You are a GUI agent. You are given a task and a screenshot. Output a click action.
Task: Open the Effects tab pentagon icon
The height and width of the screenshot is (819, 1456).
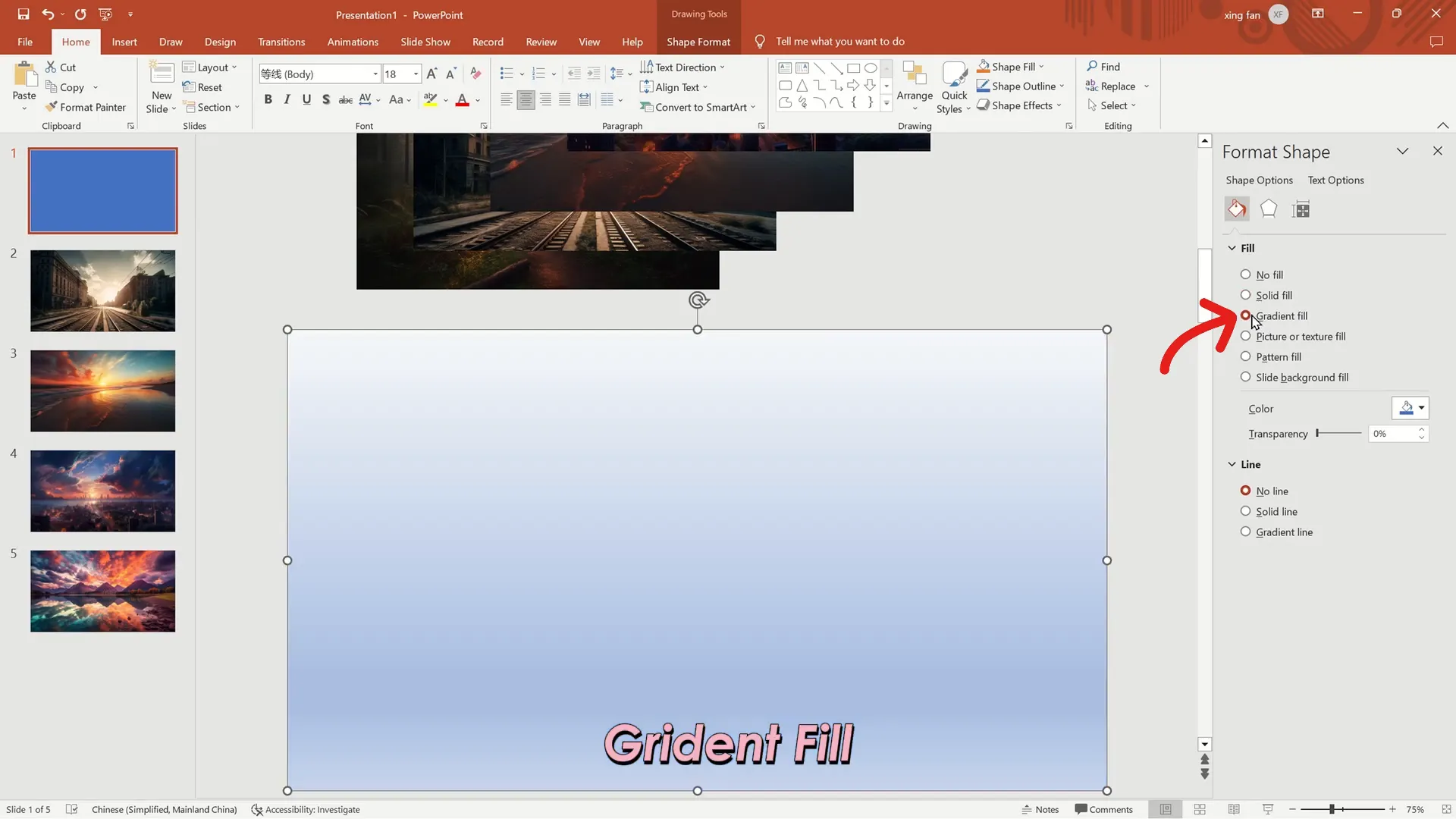pos(1268,209)
